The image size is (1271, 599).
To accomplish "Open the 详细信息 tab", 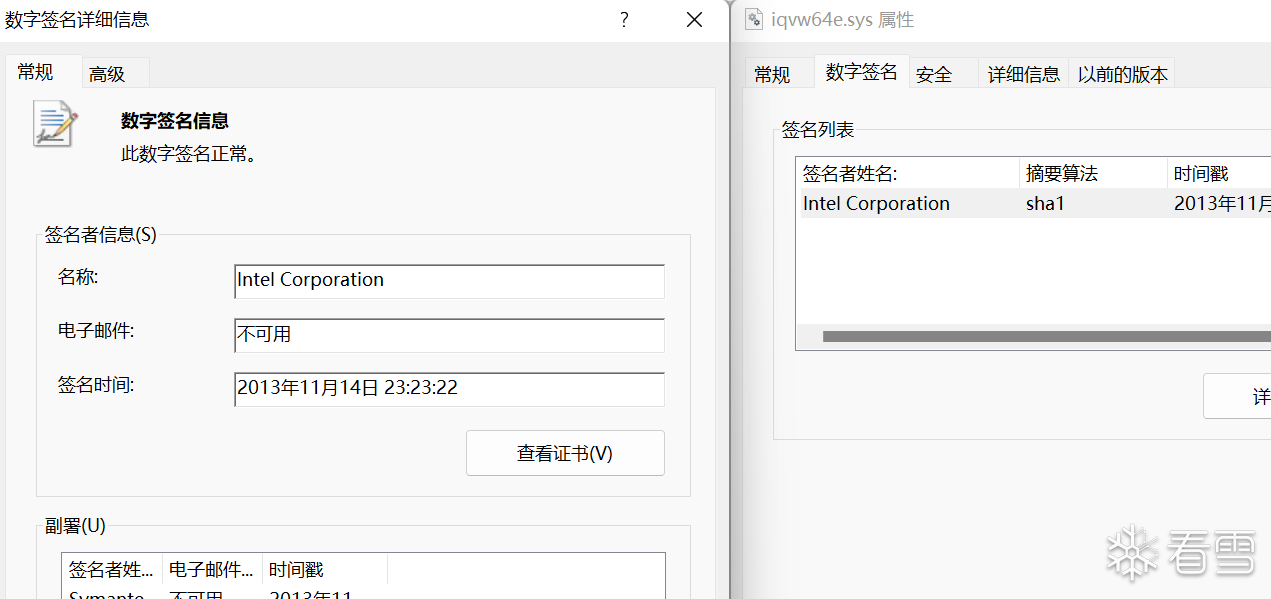I will tap(1023, 75).
